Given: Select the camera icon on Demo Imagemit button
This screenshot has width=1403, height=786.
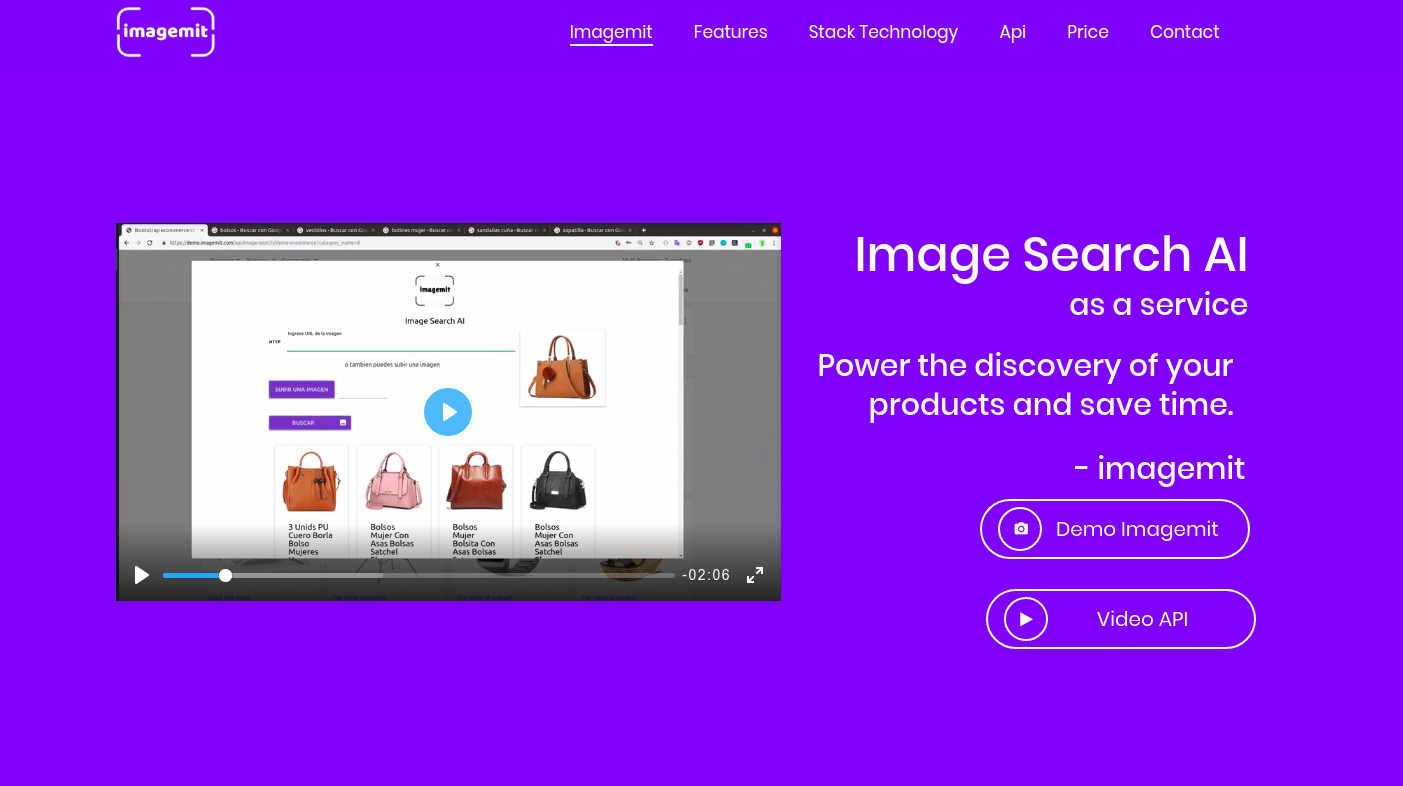Looking at the screenshot, I should [1018, 528].
